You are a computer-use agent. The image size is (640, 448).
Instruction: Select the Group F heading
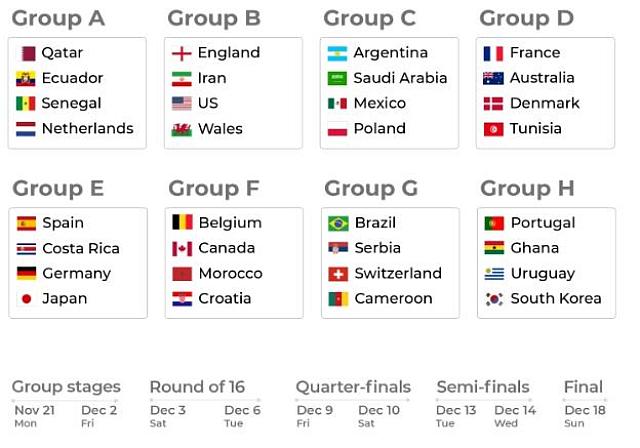point(214,188)
